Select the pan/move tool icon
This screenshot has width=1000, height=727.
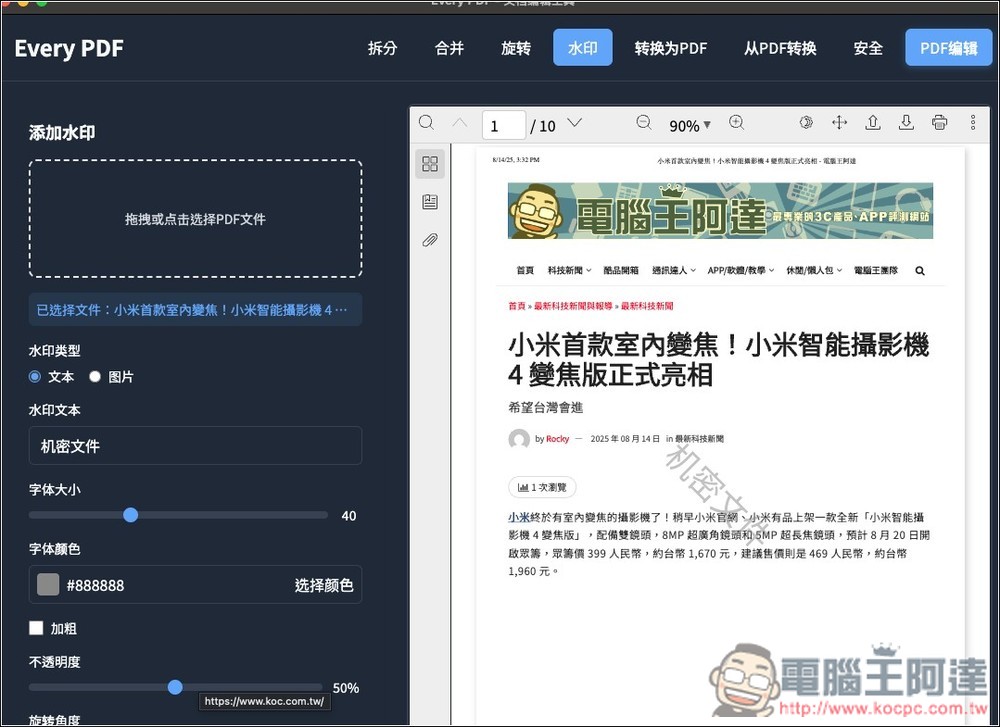point(840,122)
